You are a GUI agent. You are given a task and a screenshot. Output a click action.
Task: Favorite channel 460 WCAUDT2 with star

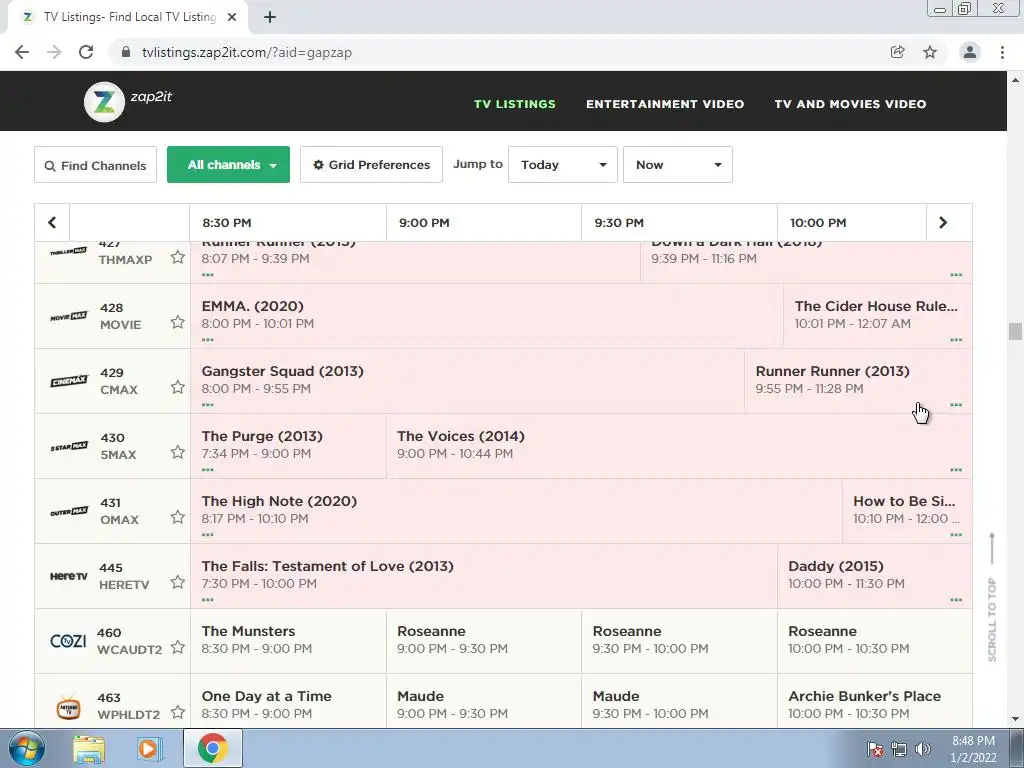point(178,647)
